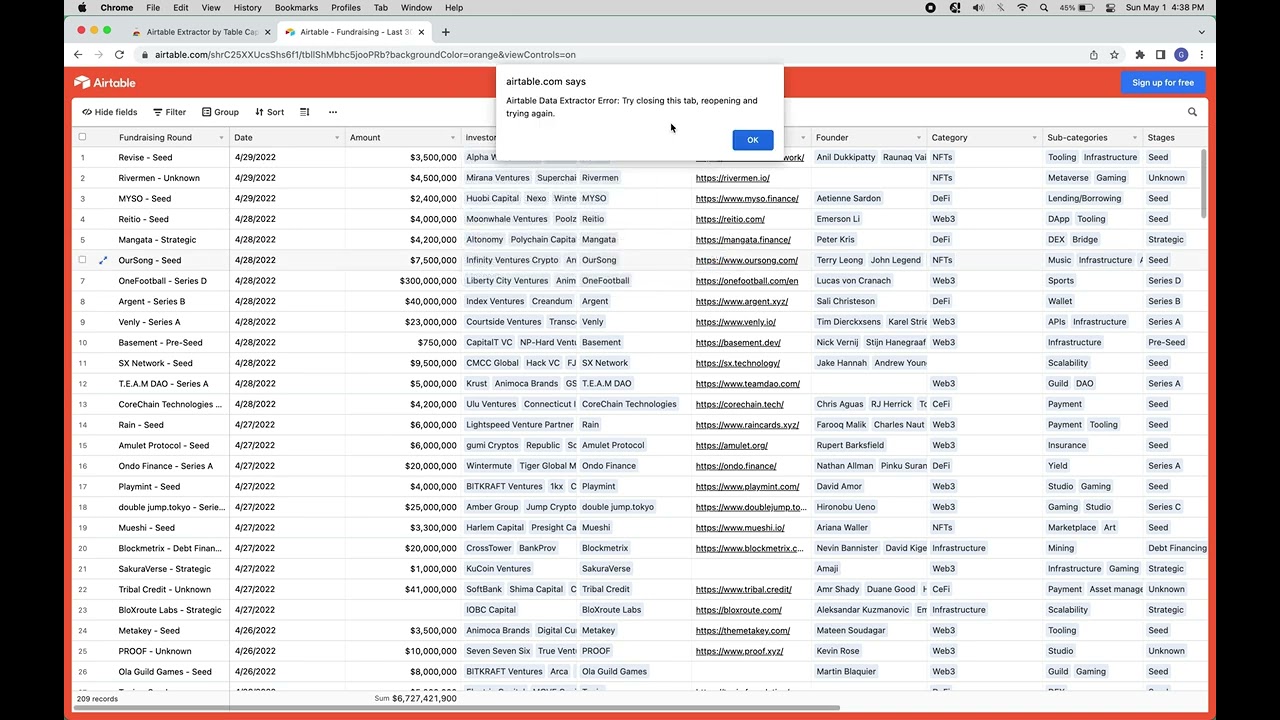The image size is (1280, 720).
Task: Open the Apple menu
Action: 82,8
